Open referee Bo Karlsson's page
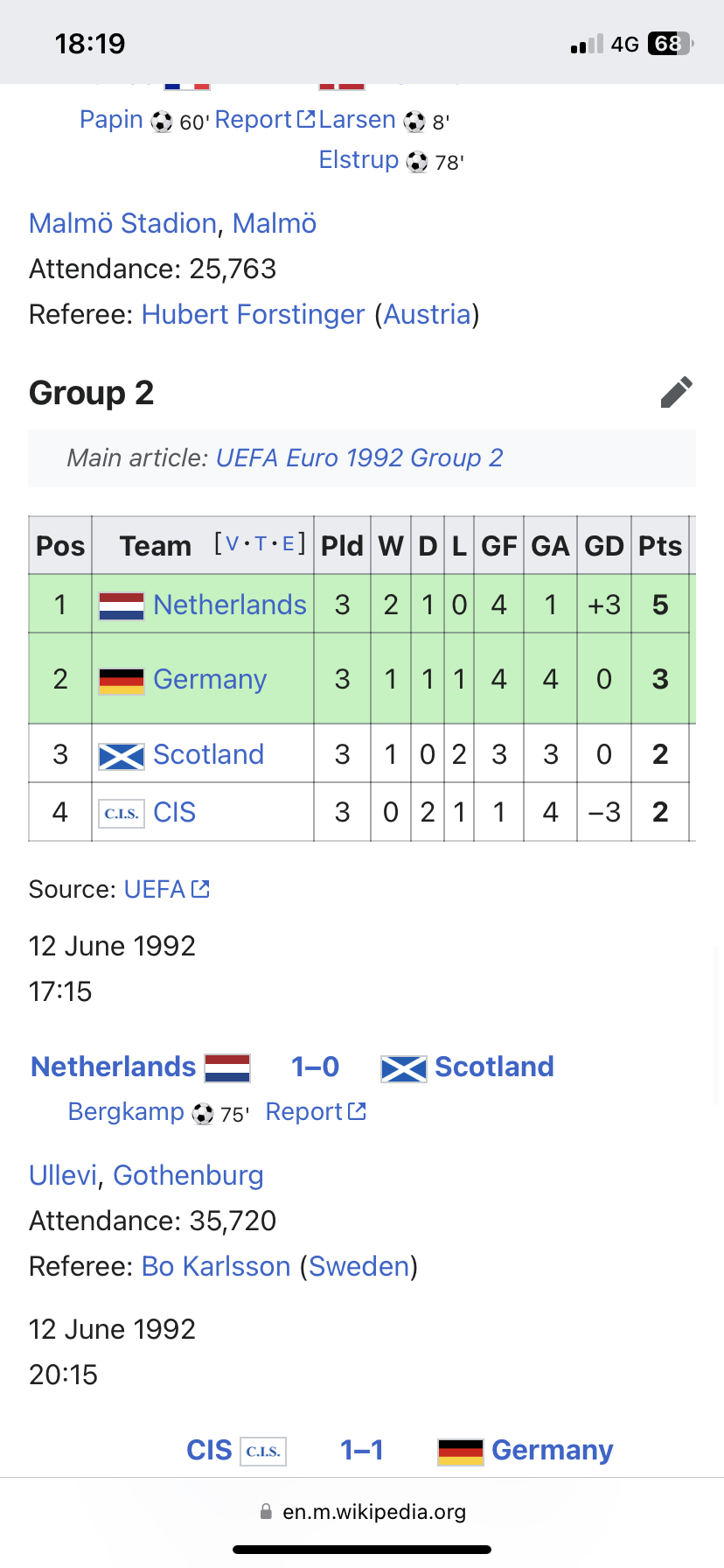 pyautogui.click(x=216, y=1266)
